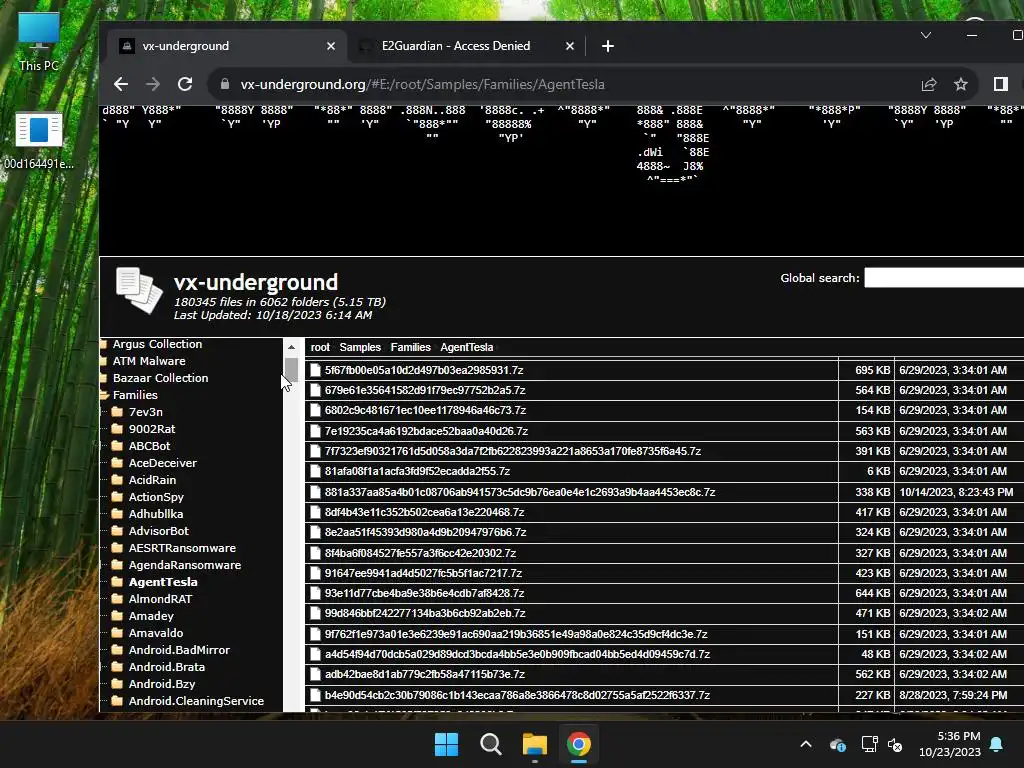
Task: Click AgentTesla in the breadcrumb
Action: coord(467,347)
